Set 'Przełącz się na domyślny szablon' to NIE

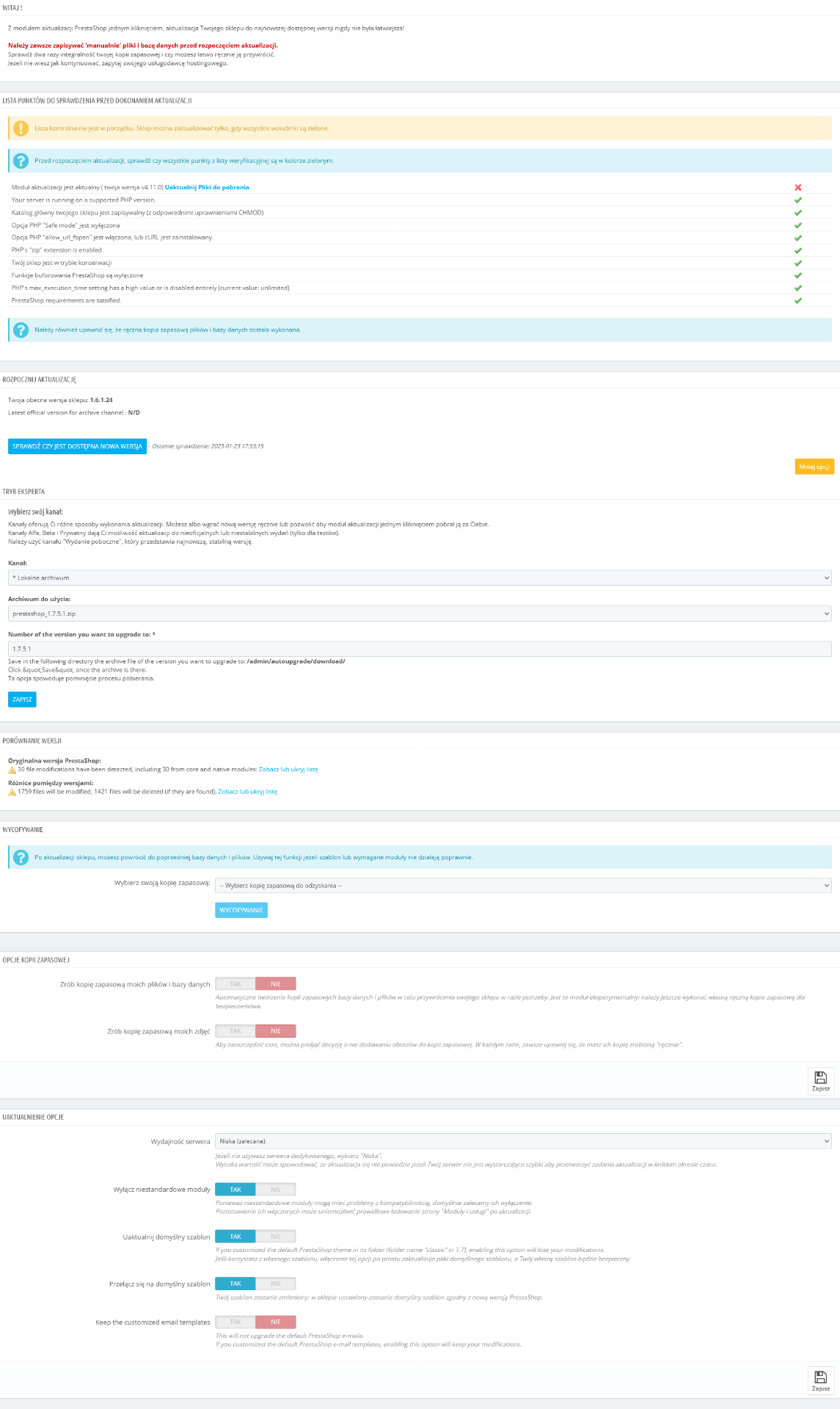(276, 1284)
